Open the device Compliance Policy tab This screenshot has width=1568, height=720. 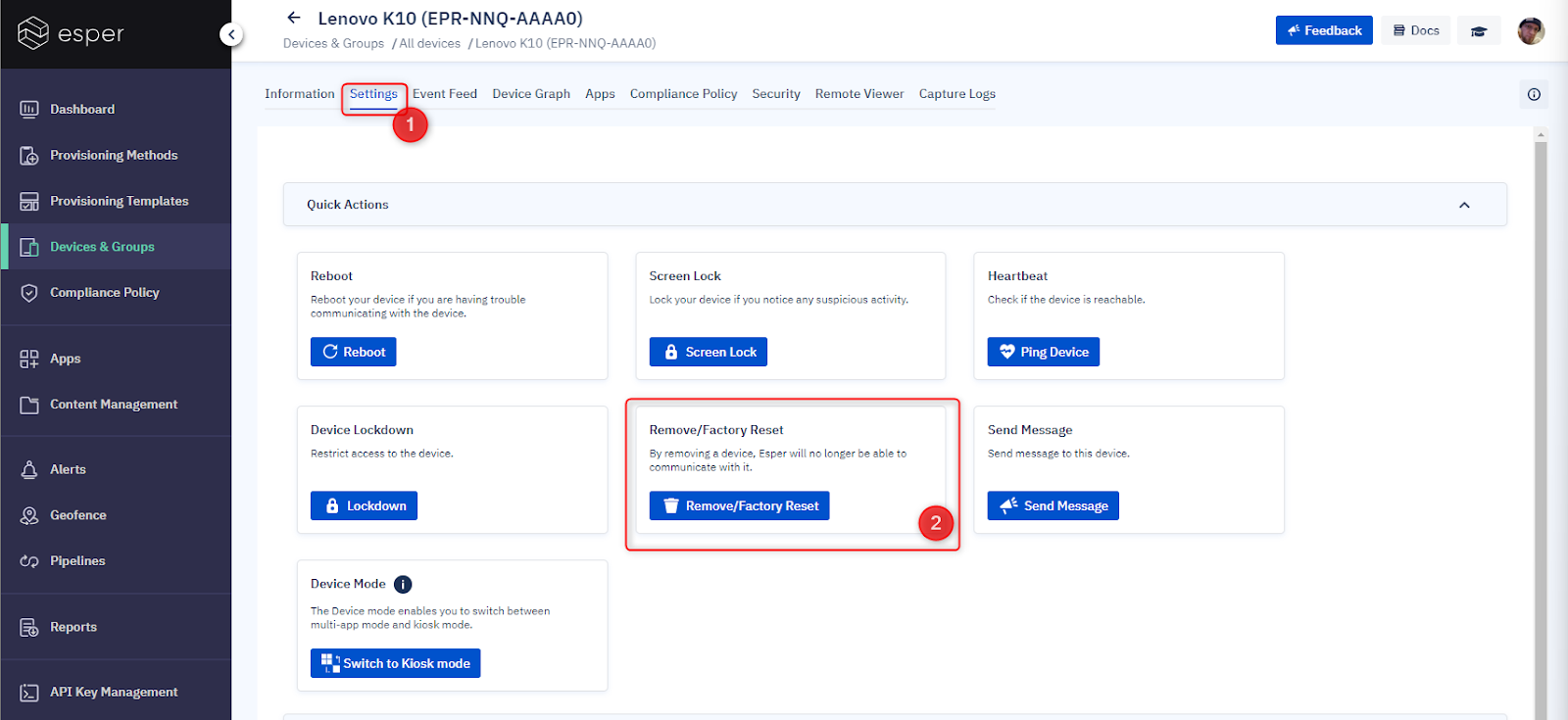coord(683,94)
